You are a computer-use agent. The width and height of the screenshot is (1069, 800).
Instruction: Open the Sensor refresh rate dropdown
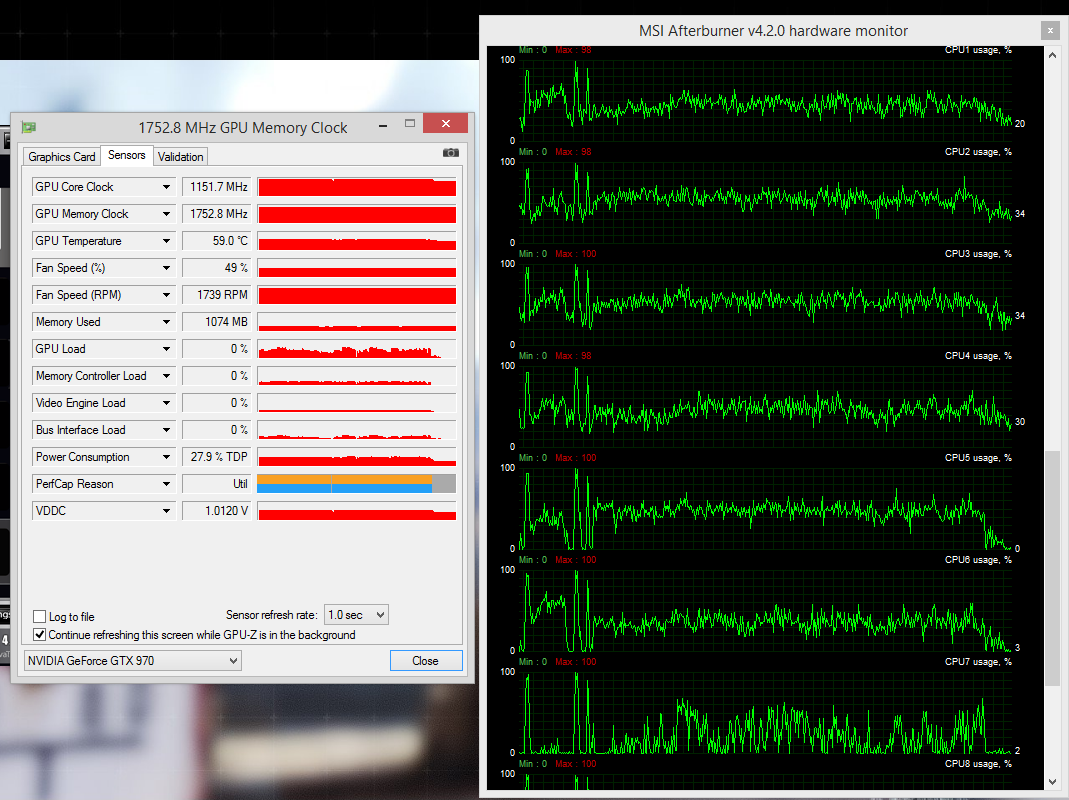tap(356, 615)
